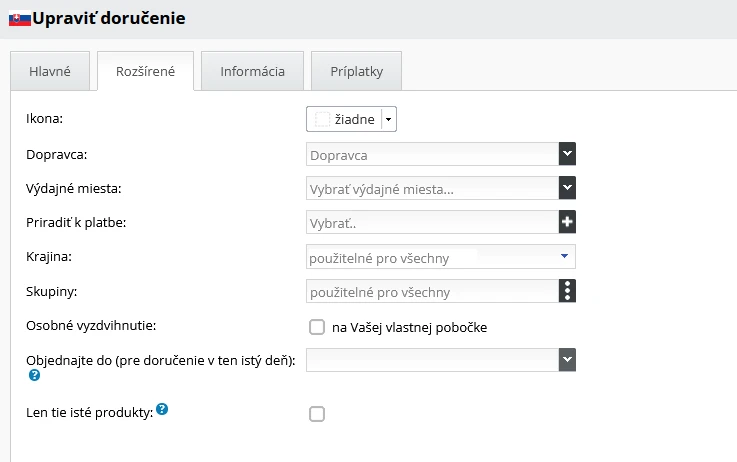Image resolution: width=737 pixels, height=462 pixels.
Task: Expand Výdajné miesta dropdown arrow
Action: click(x=567, y=188)
